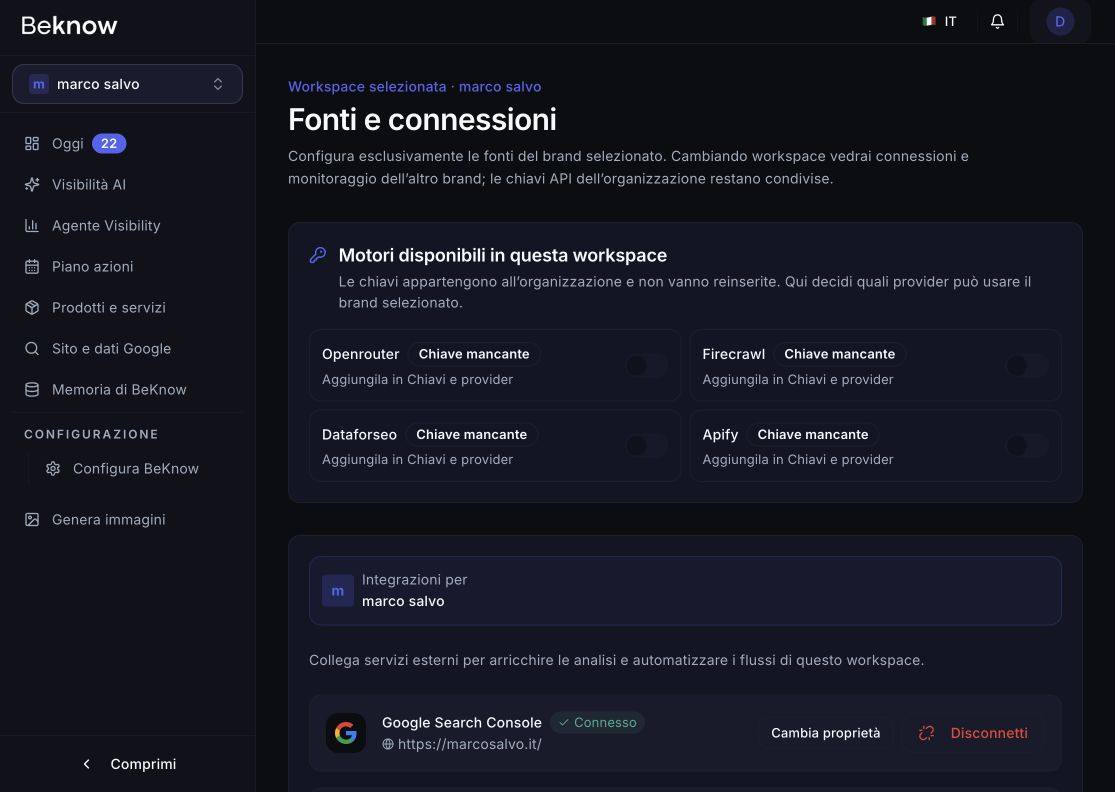Open the D user avatar menu
The image size is (1115, 792).
click(x=1060, y=21)
